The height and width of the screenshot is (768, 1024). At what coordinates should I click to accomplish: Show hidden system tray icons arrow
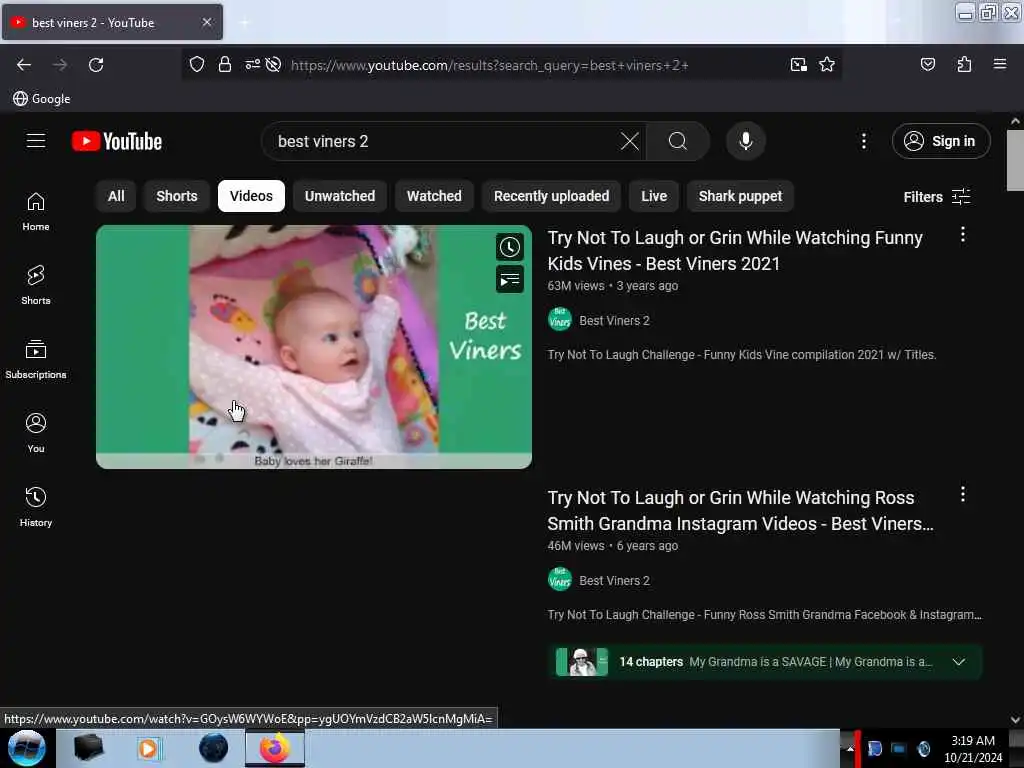849,748
